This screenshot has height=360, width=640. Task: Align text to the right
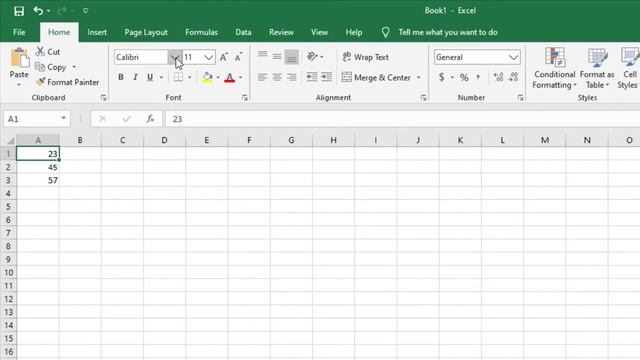(291, 77)
